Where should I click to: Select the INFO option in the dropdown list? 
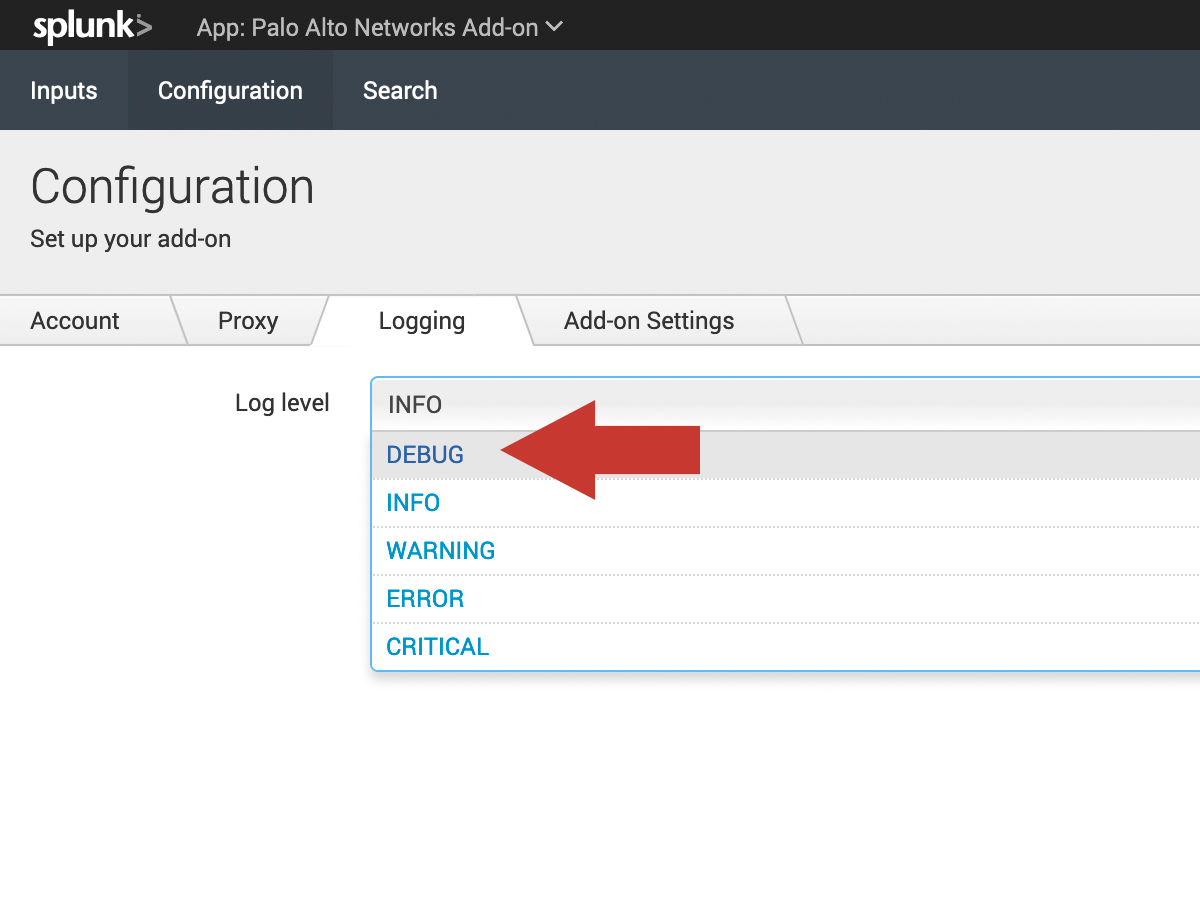413,503
